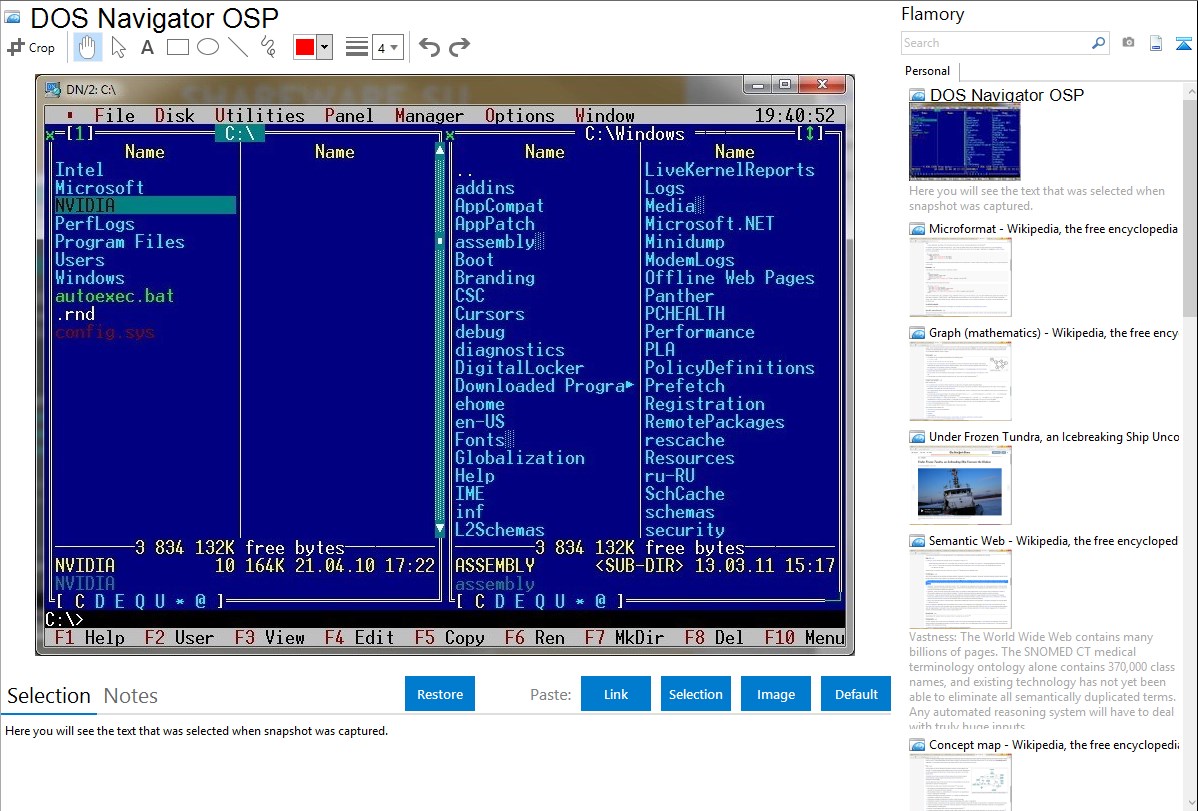Redo the annotation

tap(459, 47)
